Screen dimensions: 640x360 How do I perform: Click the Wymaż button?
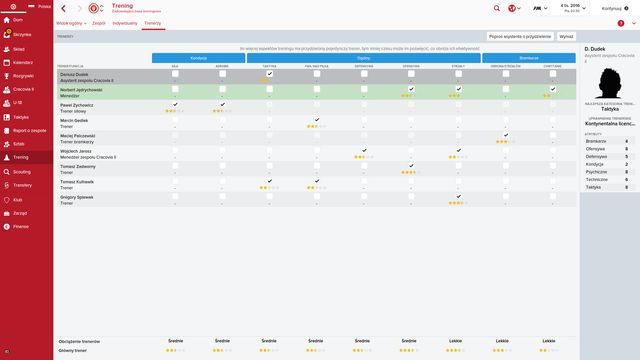(566, 36)
